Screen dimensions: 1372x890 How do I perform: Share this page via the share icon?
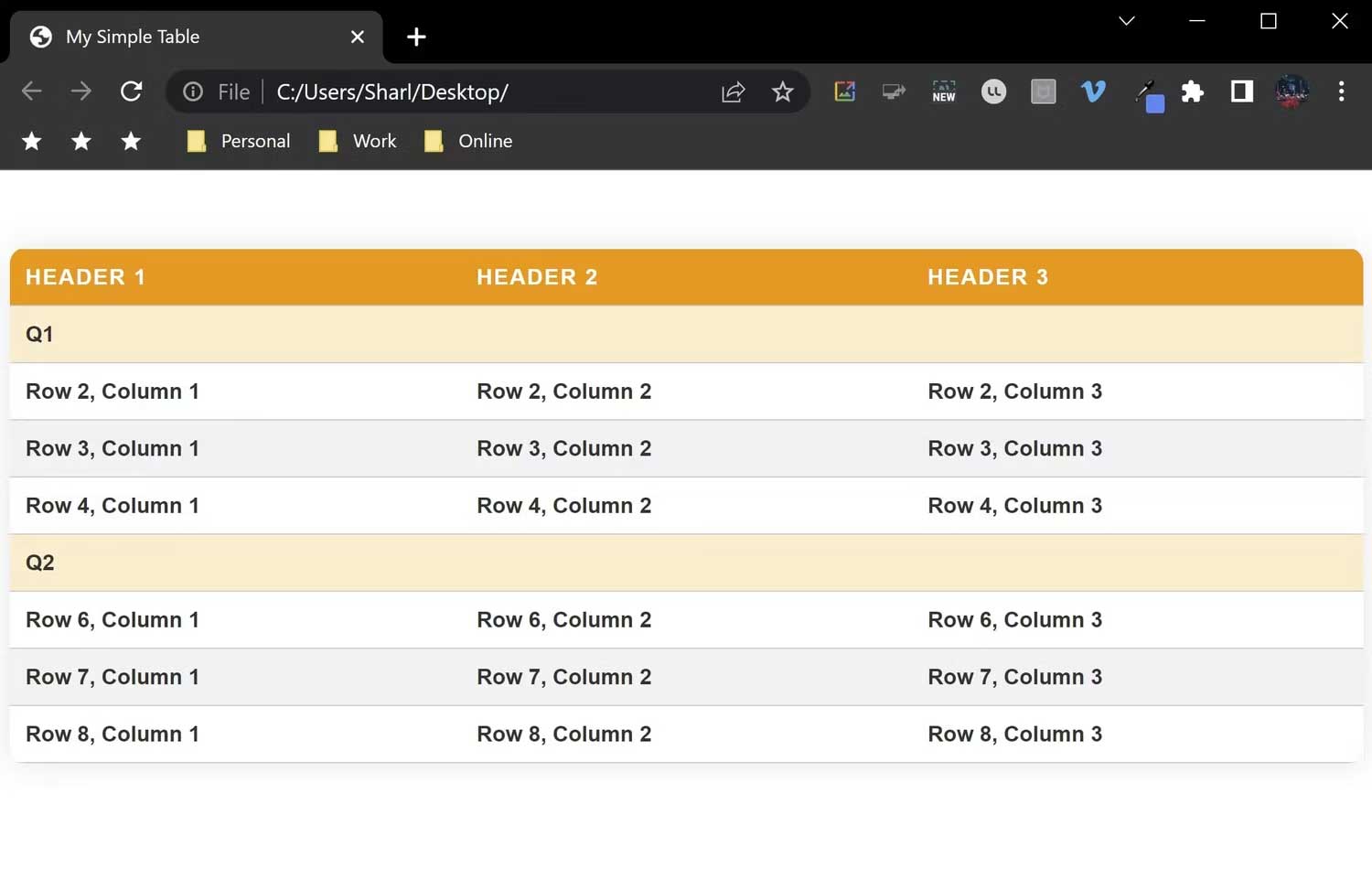click(734, 91)
